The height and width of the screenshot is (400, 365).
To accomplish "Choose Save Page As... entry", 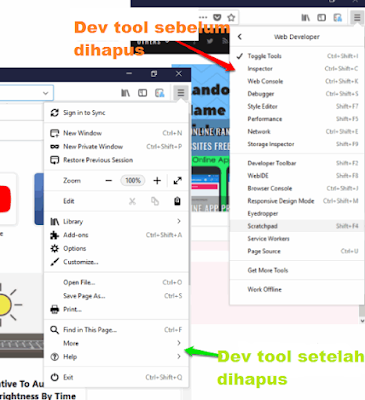I will point(116,296).
